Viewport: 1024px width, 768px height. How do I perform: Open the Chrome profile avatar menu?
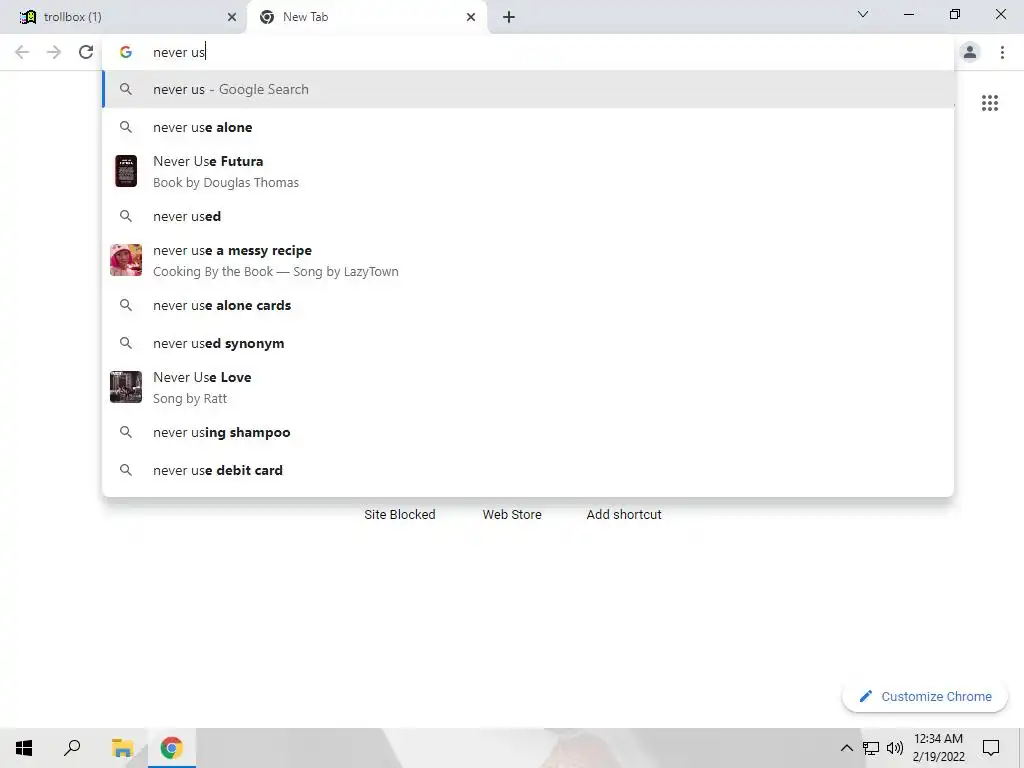(970, 52)
